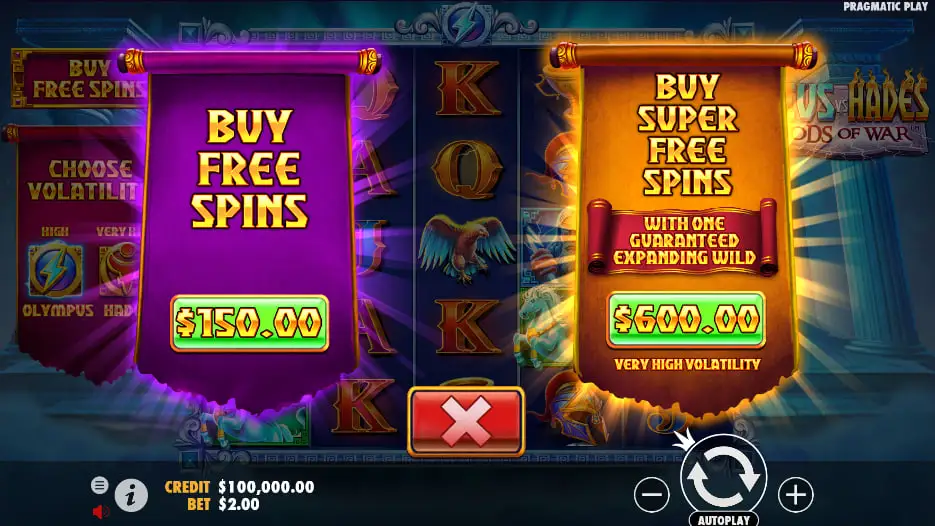Click the Buy Free Spins side panel

(80, 79)
